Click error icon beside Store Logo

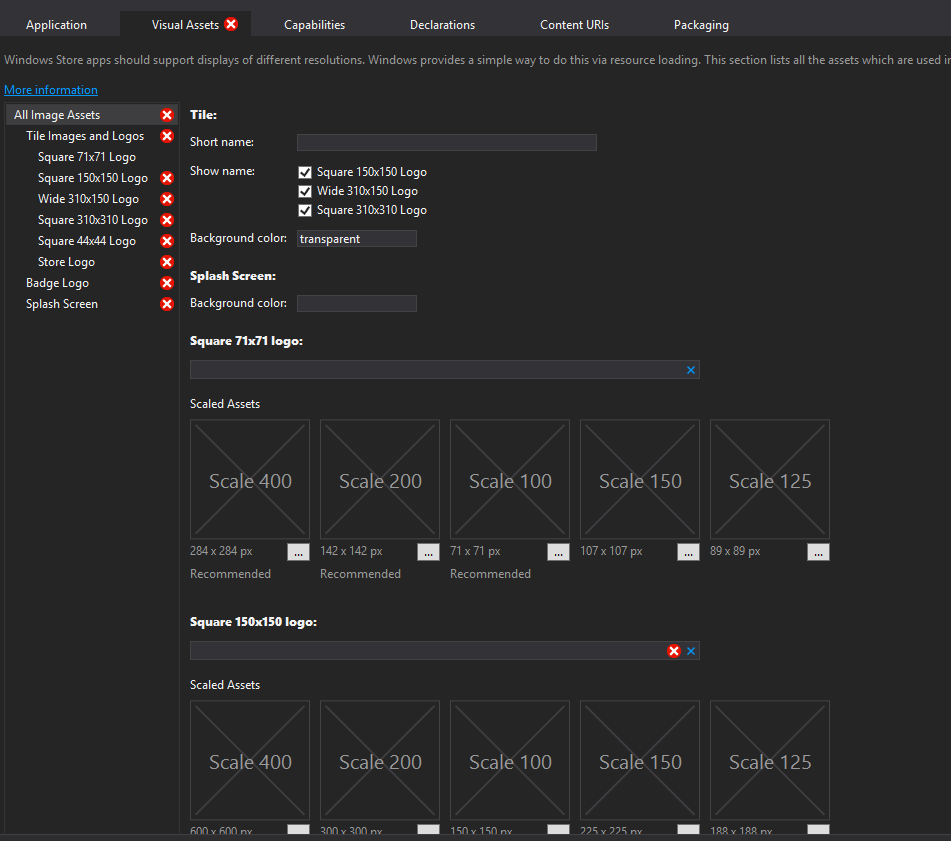click(167, 262)
